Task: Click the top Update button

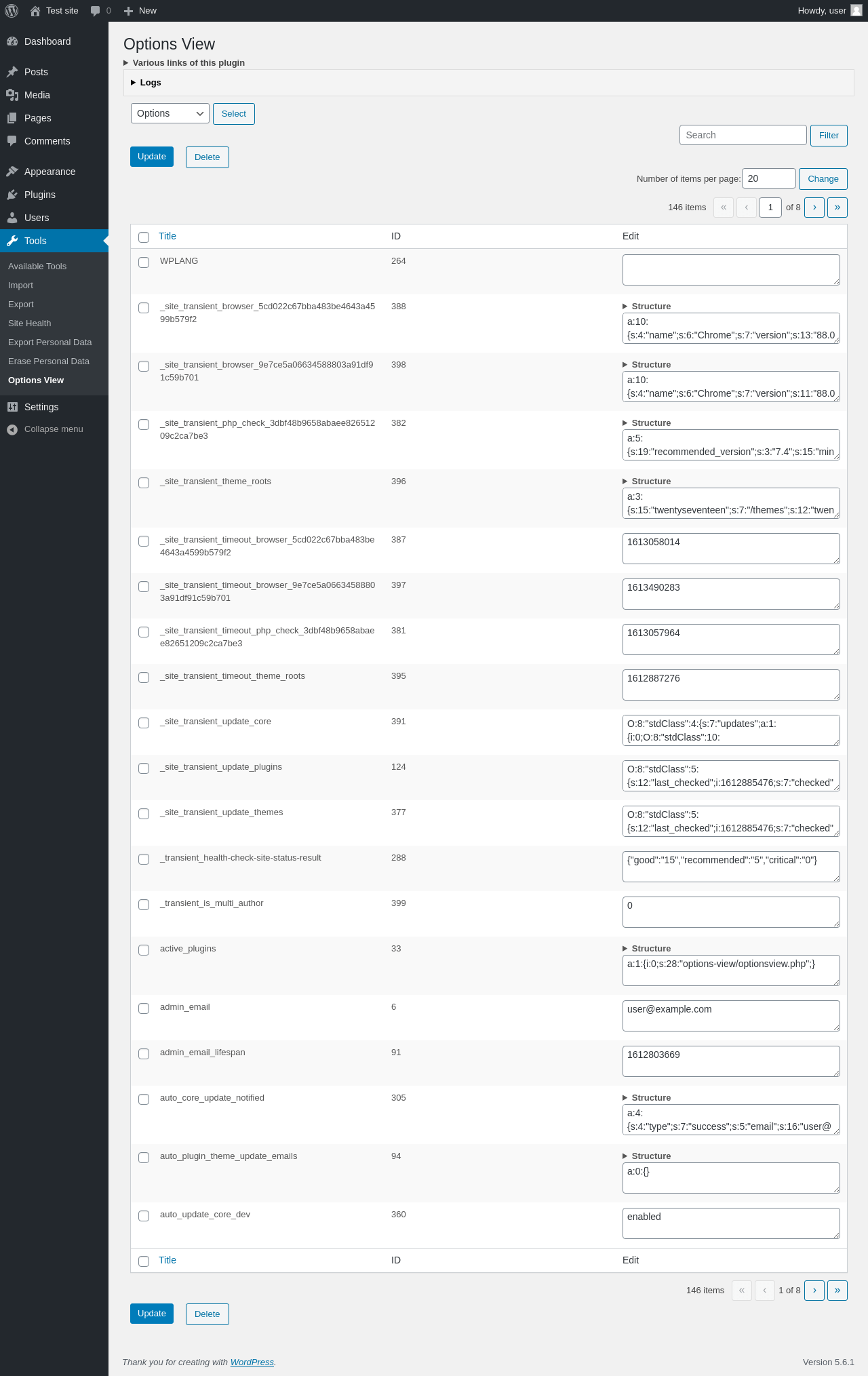Action: coord(152,157)
